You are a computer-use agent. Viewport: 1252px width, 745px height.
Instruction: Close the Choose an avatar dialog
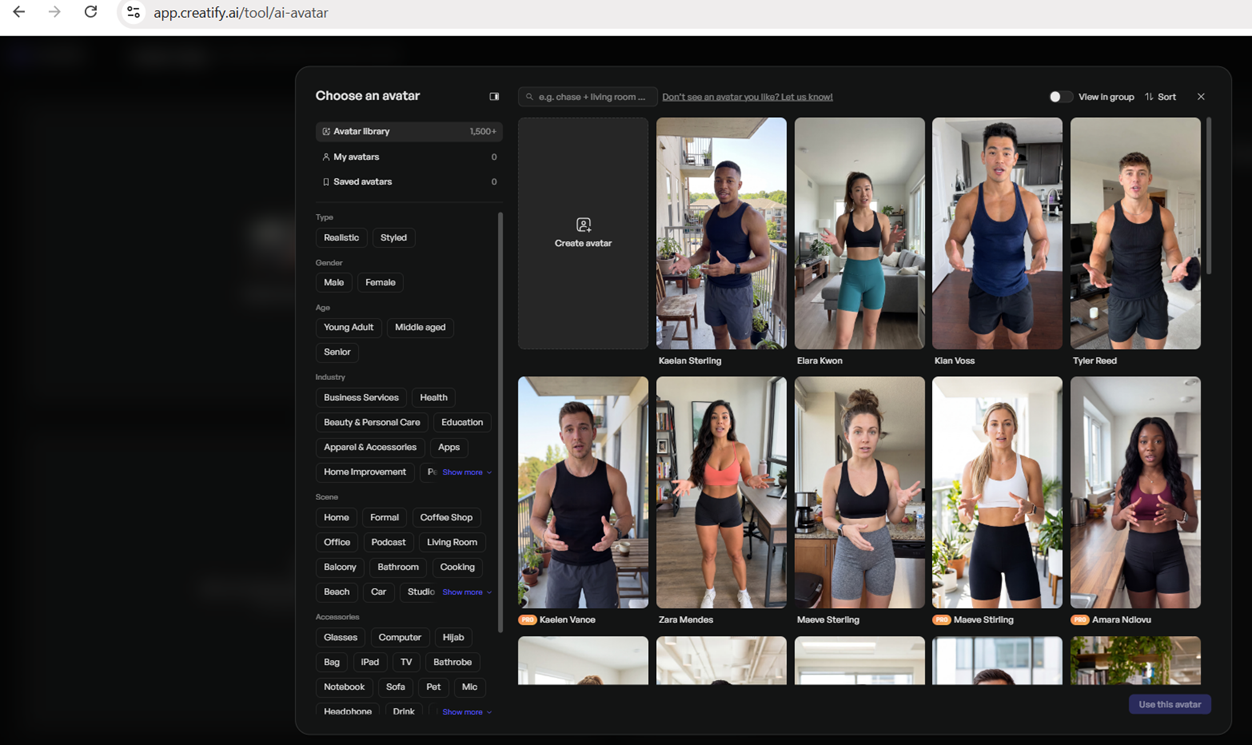click(x=1201, y=97)
